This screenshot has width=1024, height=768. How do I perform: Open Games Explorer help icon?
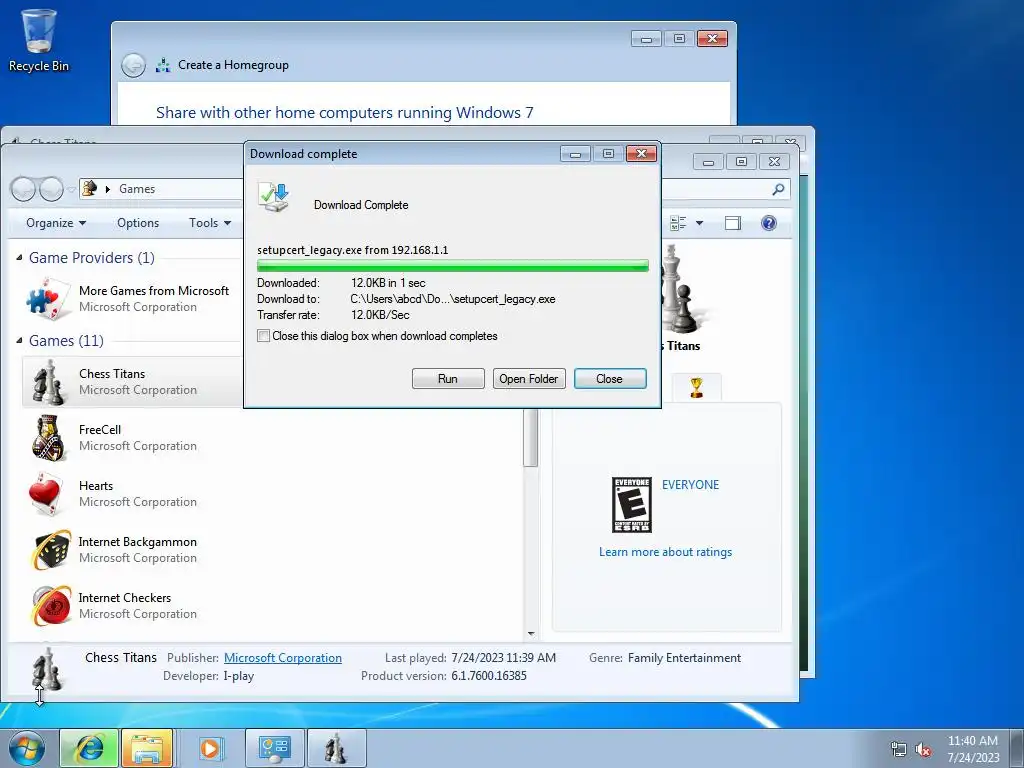769,223
